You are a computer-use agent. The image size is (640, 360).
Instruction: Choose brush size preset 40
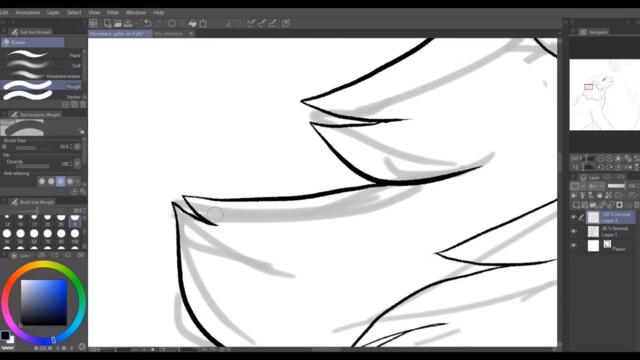click(7, 236)
